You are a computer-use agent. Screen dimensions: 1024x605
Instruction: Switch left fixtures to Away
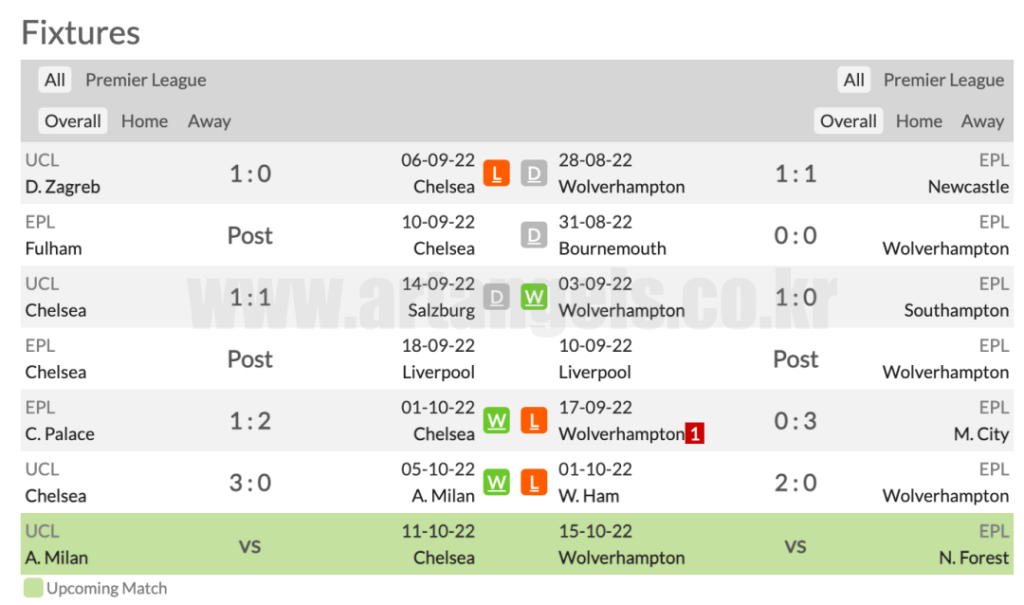pos(209,121)
